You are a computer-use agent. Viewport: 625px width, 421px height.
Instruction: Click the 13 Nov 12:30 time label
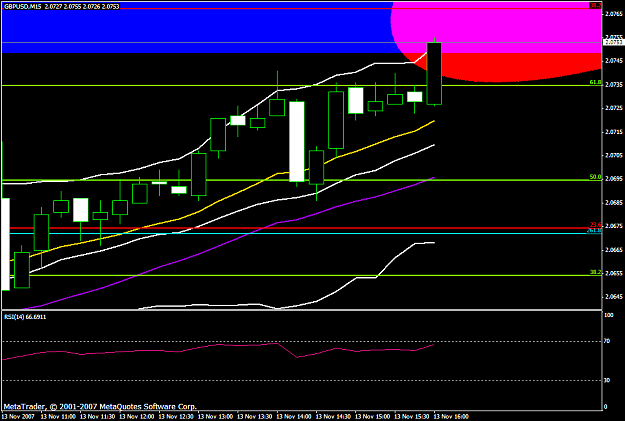[x=176, y=417]
